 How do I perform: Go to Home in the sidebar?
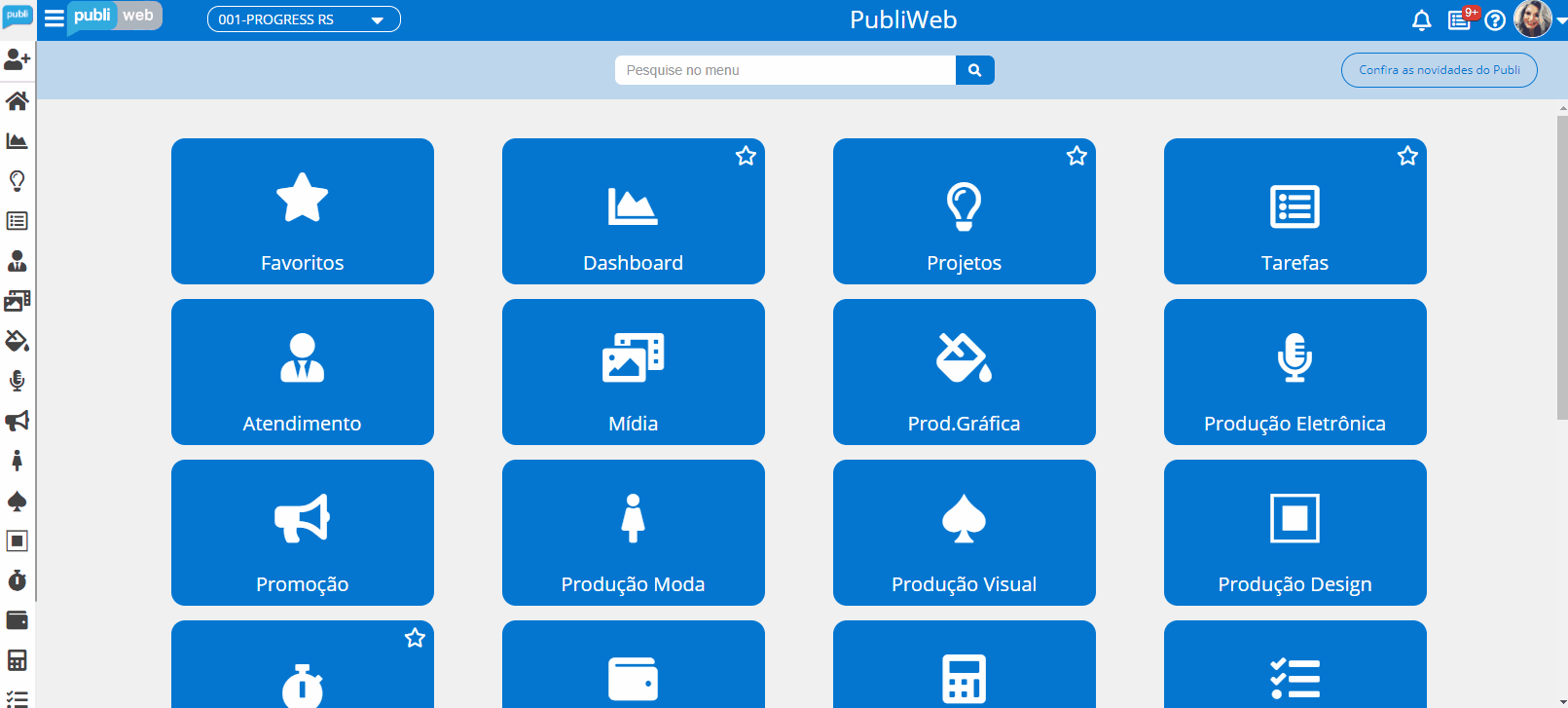(18, 100)
